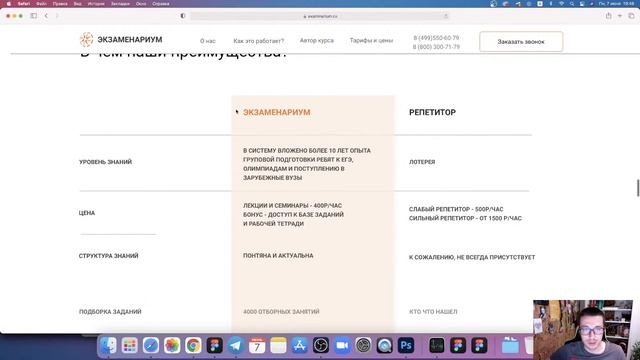Click the 8 (800) phone number
Viewport: 640px width, 360px height.
tap(436, 47)
